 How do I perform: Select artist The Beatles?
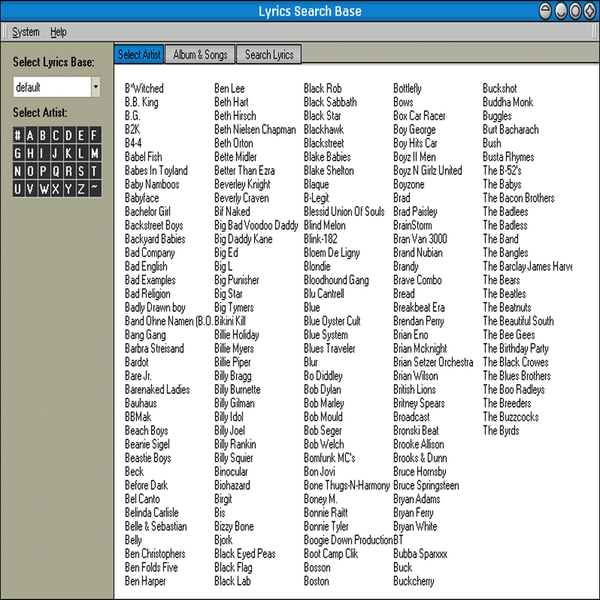[x=504, y=294]
